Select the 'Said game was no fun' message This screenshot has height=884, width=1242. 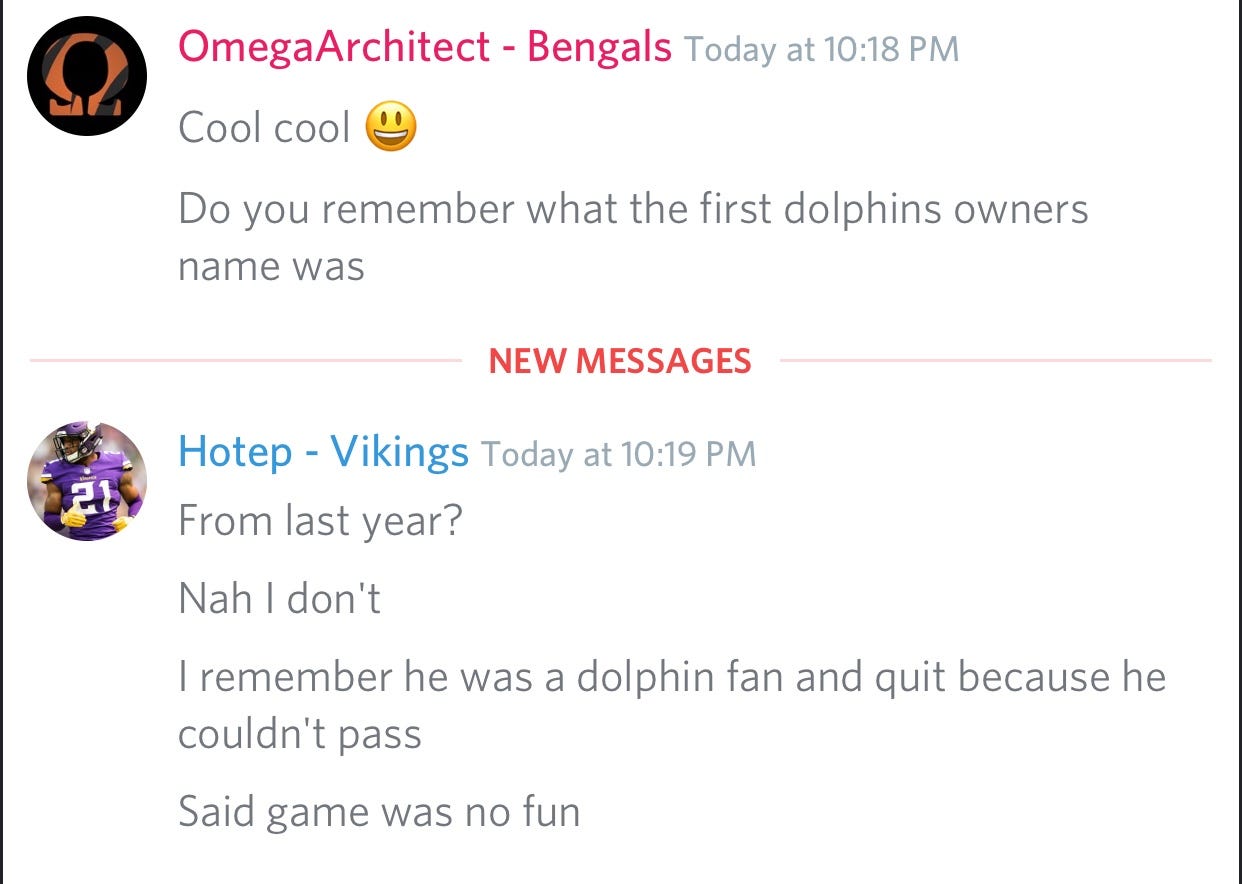click(379, 811)
